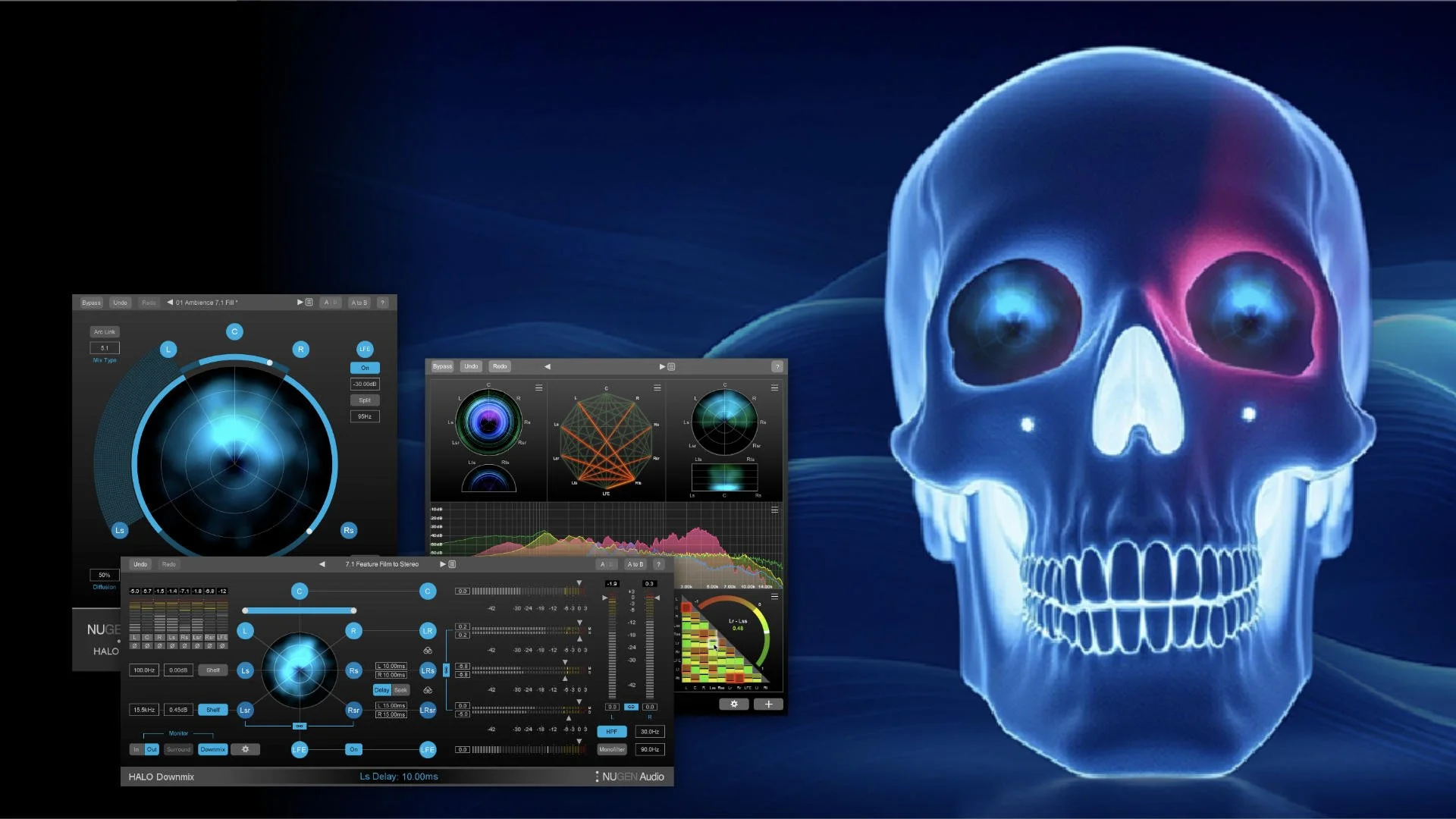Open hamburger menu of first analyzer scope panel
Image resolution: width=1456 pixels, height=819 pixels.
click(x=539, y=388)
